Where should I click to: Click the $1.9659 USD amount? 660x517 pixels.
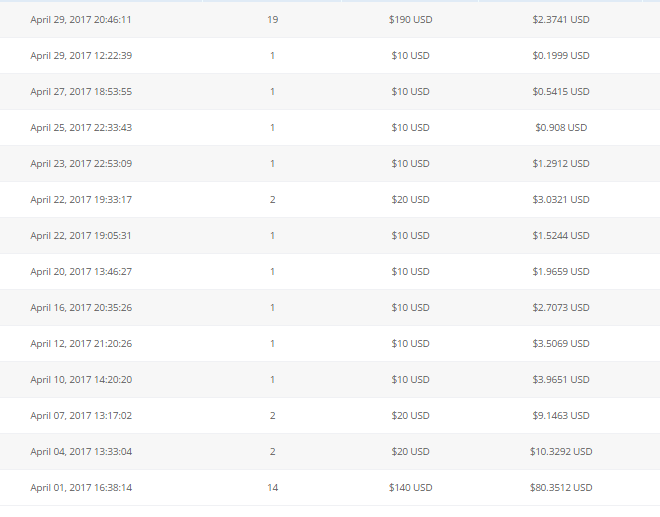tap(561, 272)
